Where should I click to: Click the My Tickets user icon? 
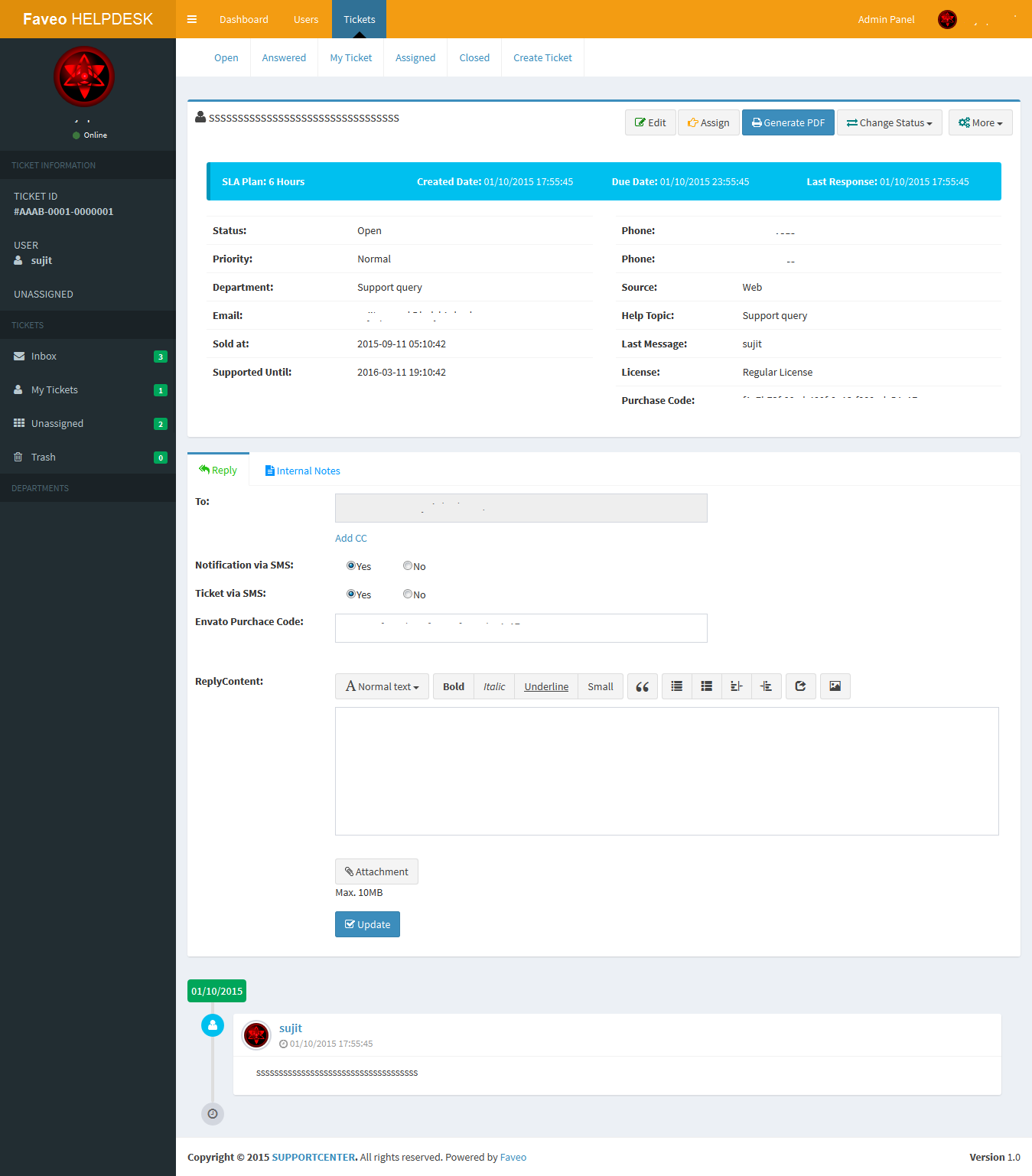tap(18, 389)
